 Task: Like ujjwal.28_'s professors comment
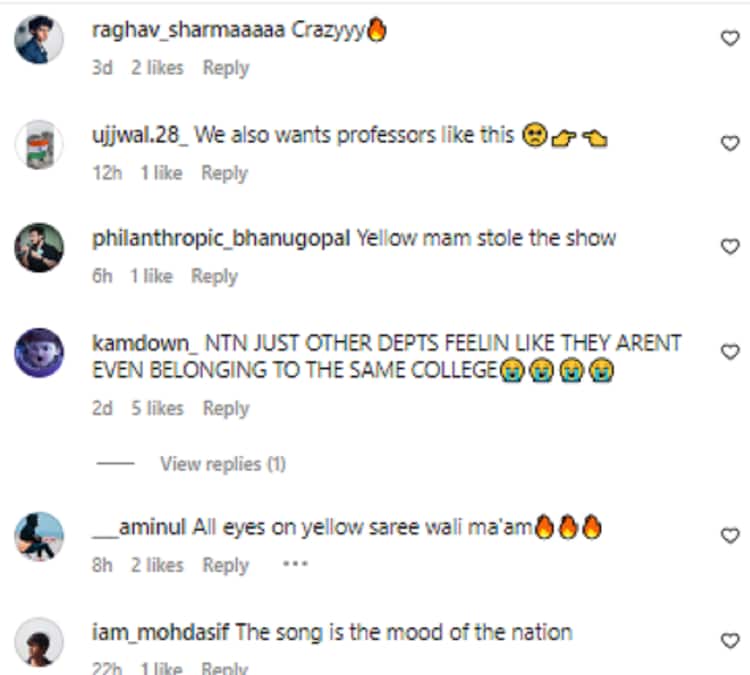[730, 143]
